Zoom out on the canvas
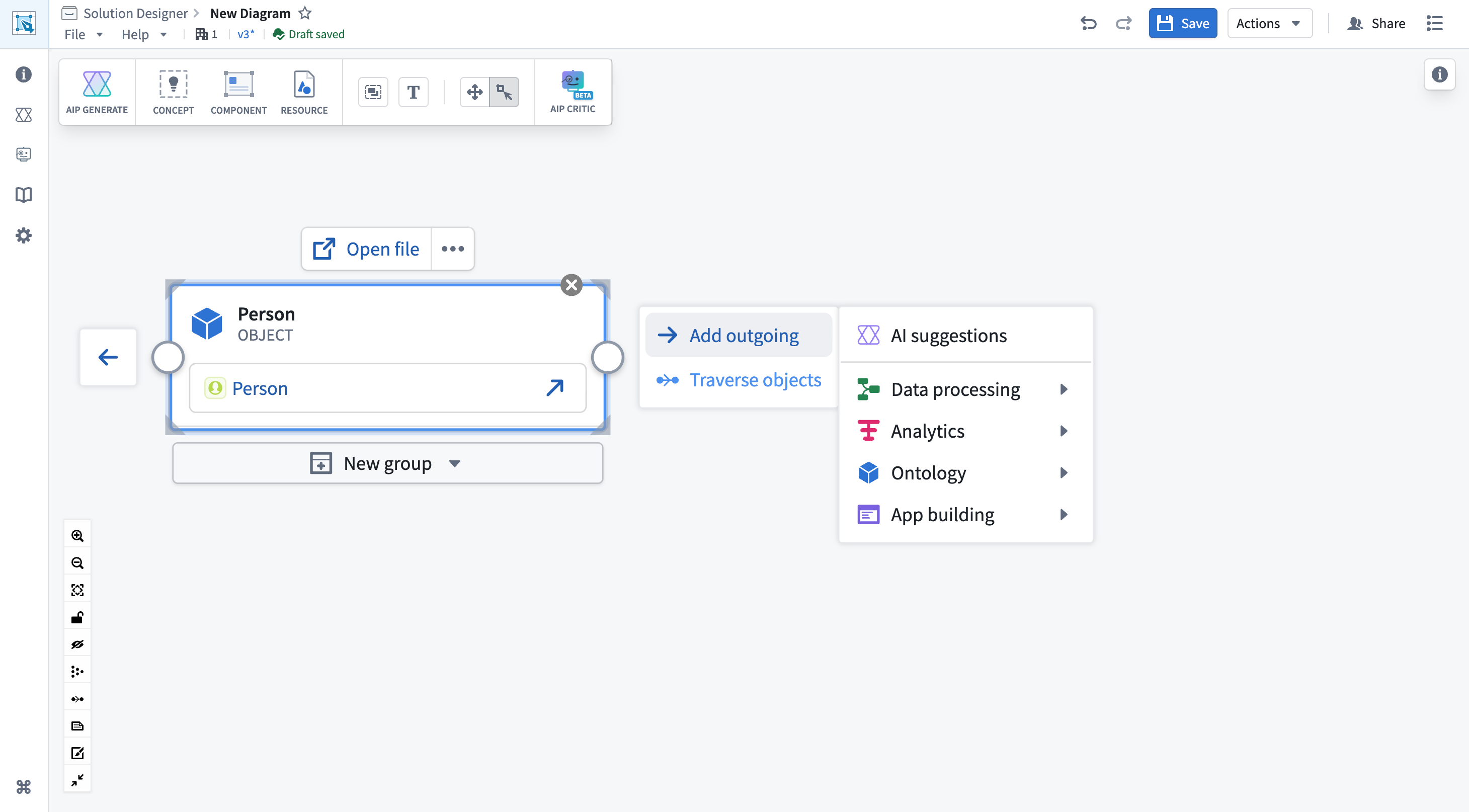1469x812 pixels. tap(77, 563)
